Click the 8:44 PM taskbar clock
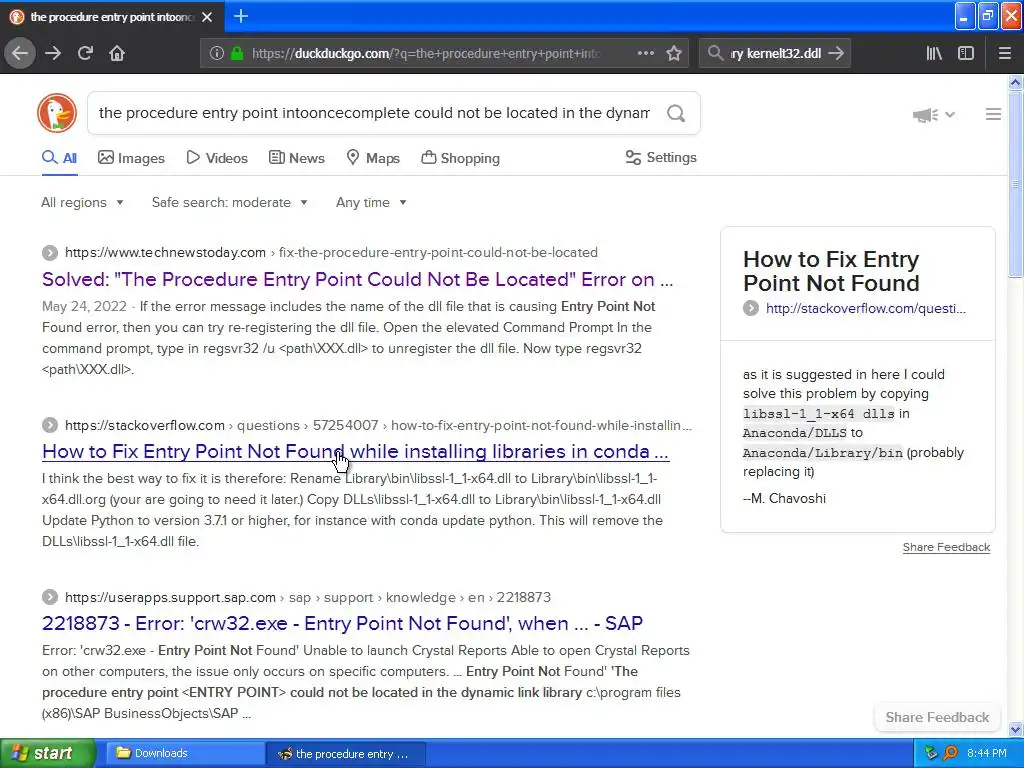 [x=987, y=753]
